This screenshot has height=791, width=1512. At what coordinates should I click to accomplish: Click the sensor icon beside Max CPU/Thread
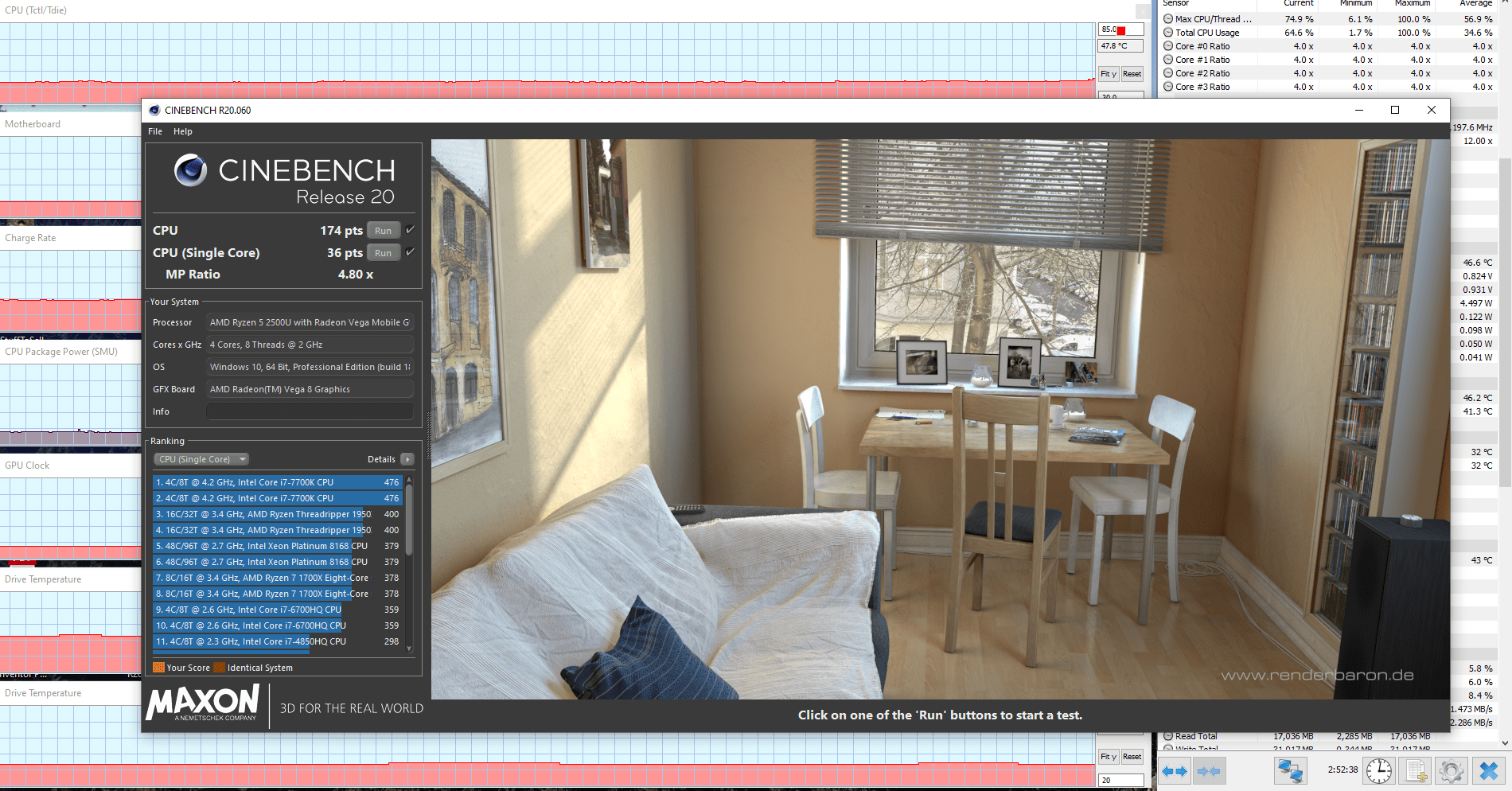point(1168,19)
